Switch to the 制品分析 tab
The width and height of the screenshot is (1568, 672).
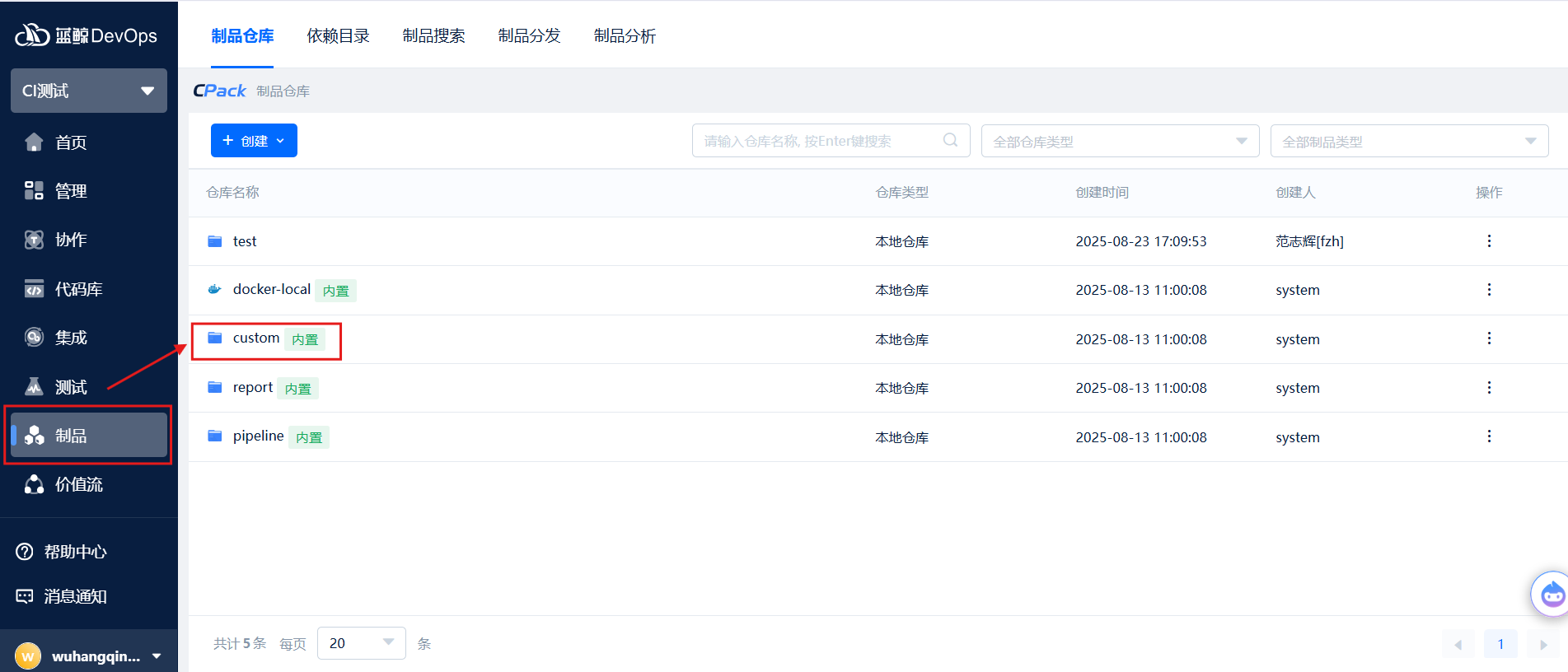625,35
